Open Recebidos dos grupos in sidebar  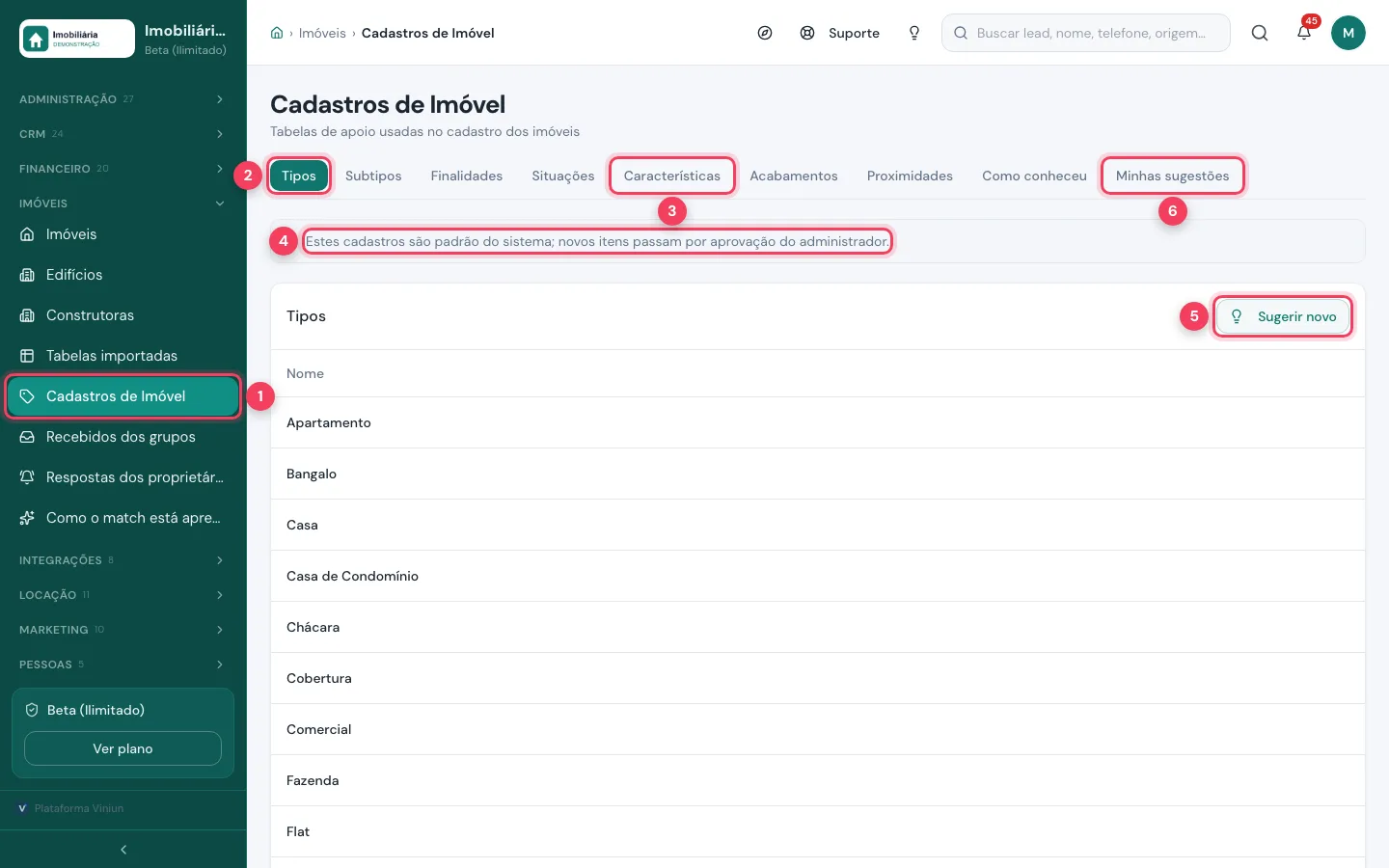point(123,437)
